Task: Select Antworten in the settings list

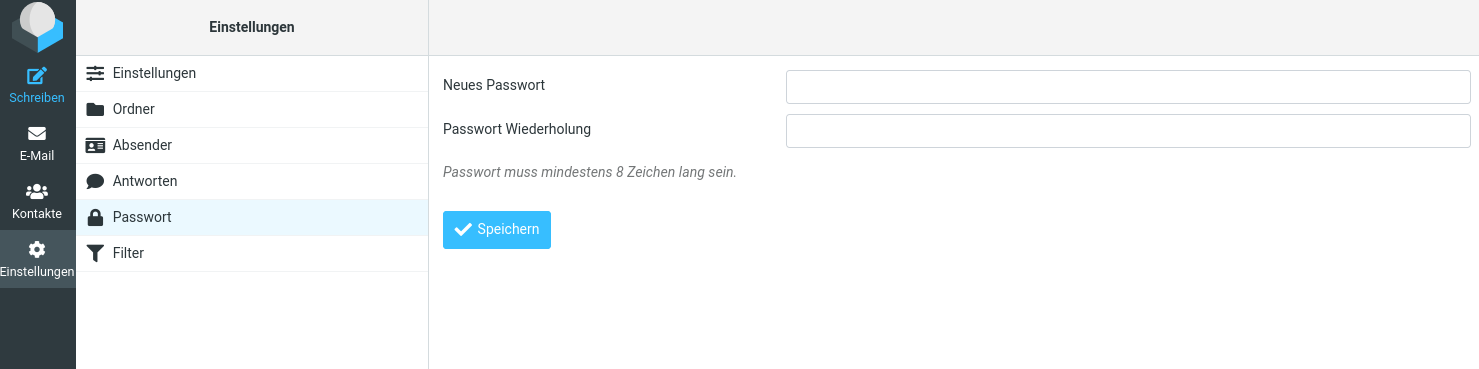Action: pyautogui.click(x=252, y=181)
